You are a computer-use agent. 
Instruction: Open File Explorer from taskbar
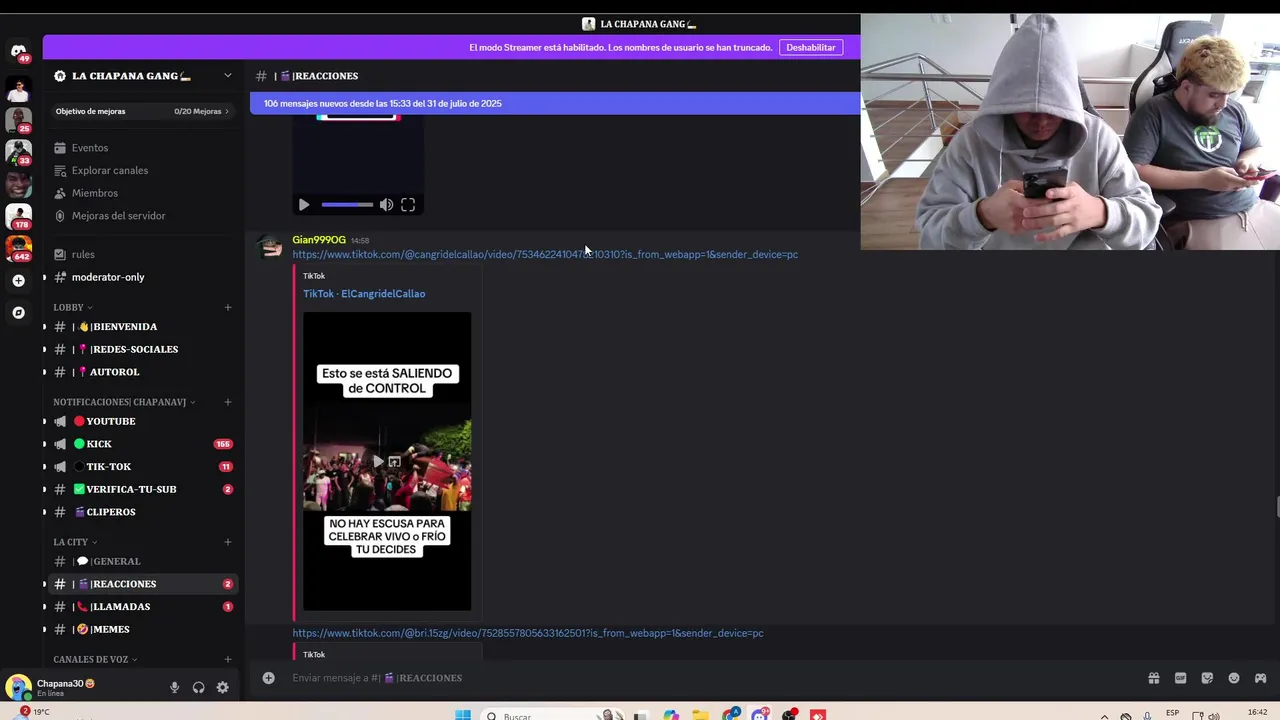point(700,714)
